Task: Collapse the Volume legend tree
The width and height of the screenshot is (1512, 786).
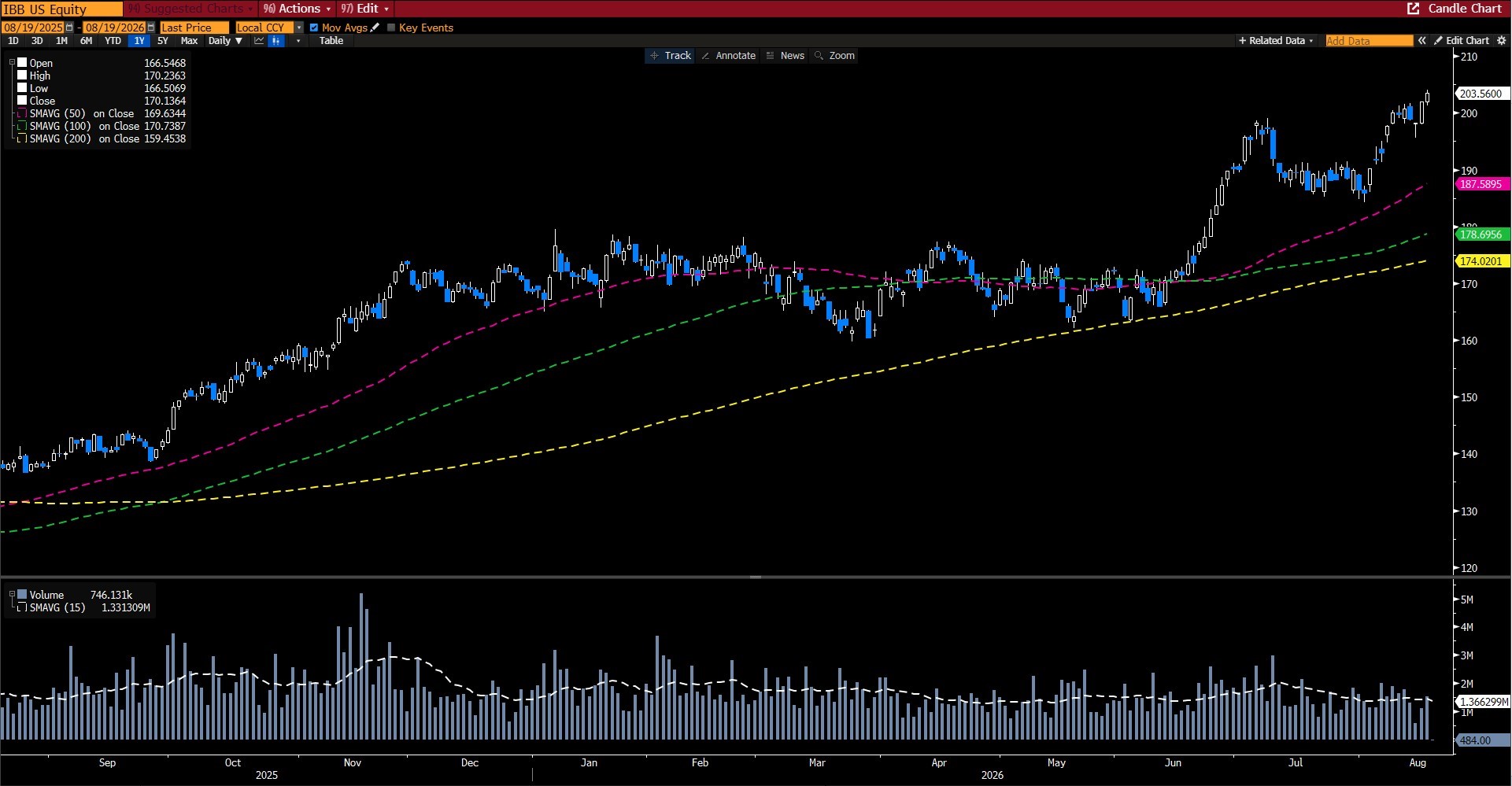Action: coord(12,594)
